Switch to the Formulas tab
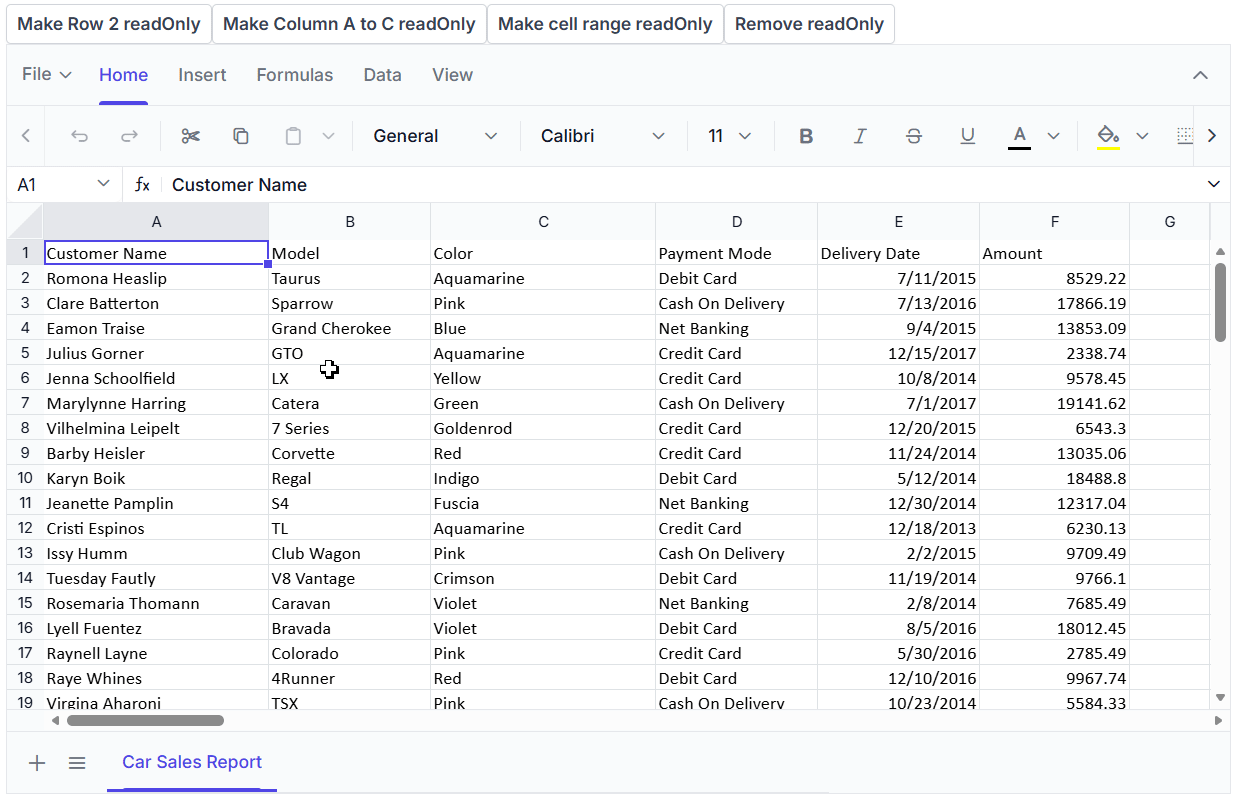 (x=295, y=75)
